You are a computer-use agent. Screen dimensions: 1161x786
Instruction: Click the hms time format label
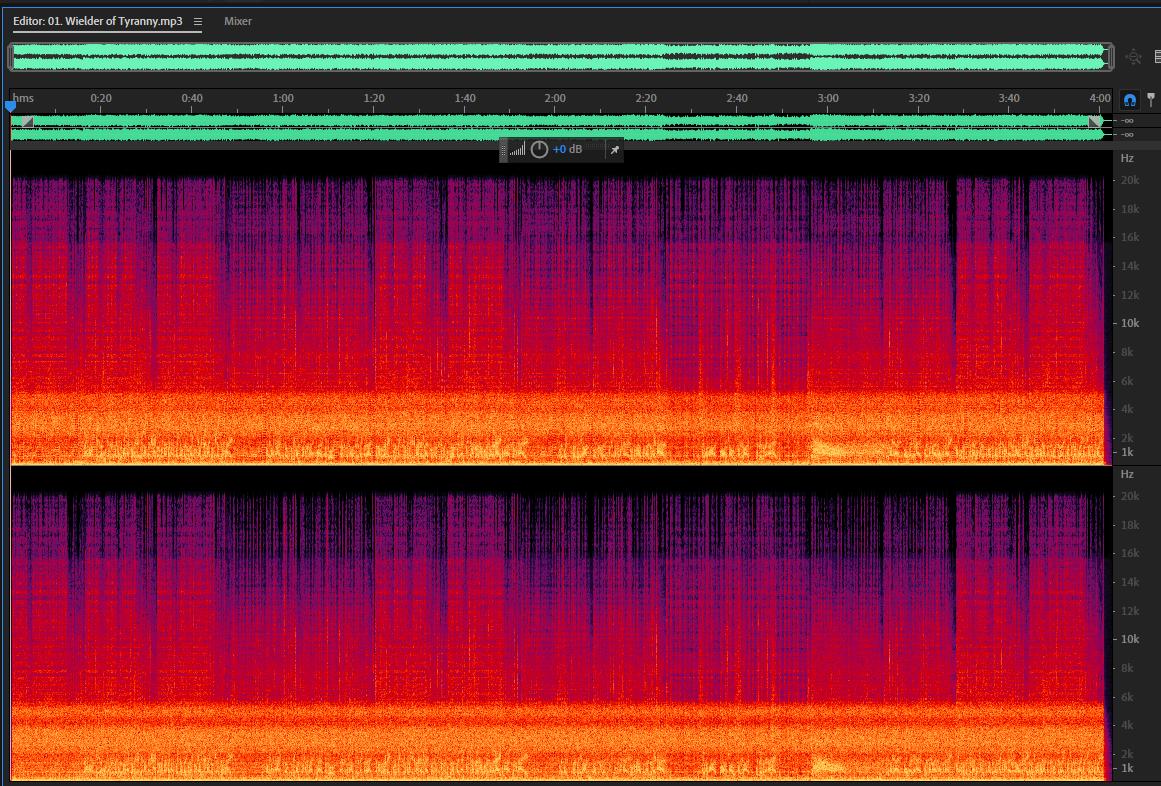[x=23, y=98]
